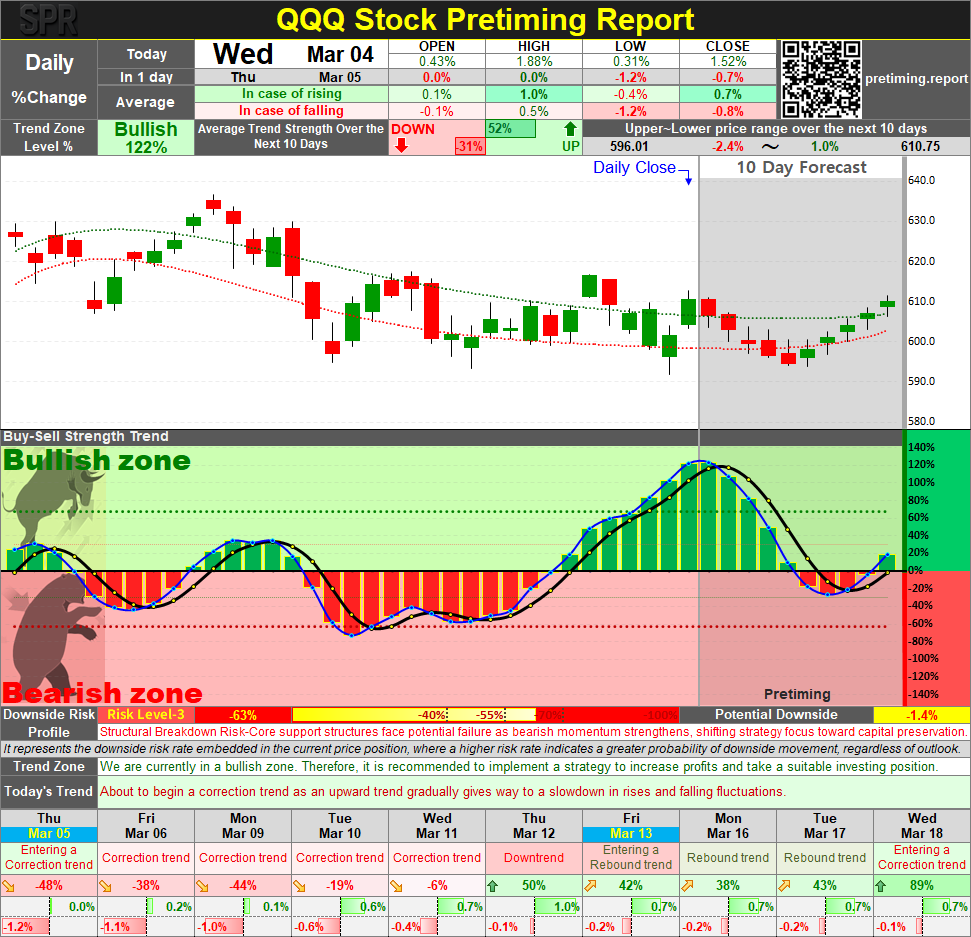Click the lower price range value 596.01

629,147
